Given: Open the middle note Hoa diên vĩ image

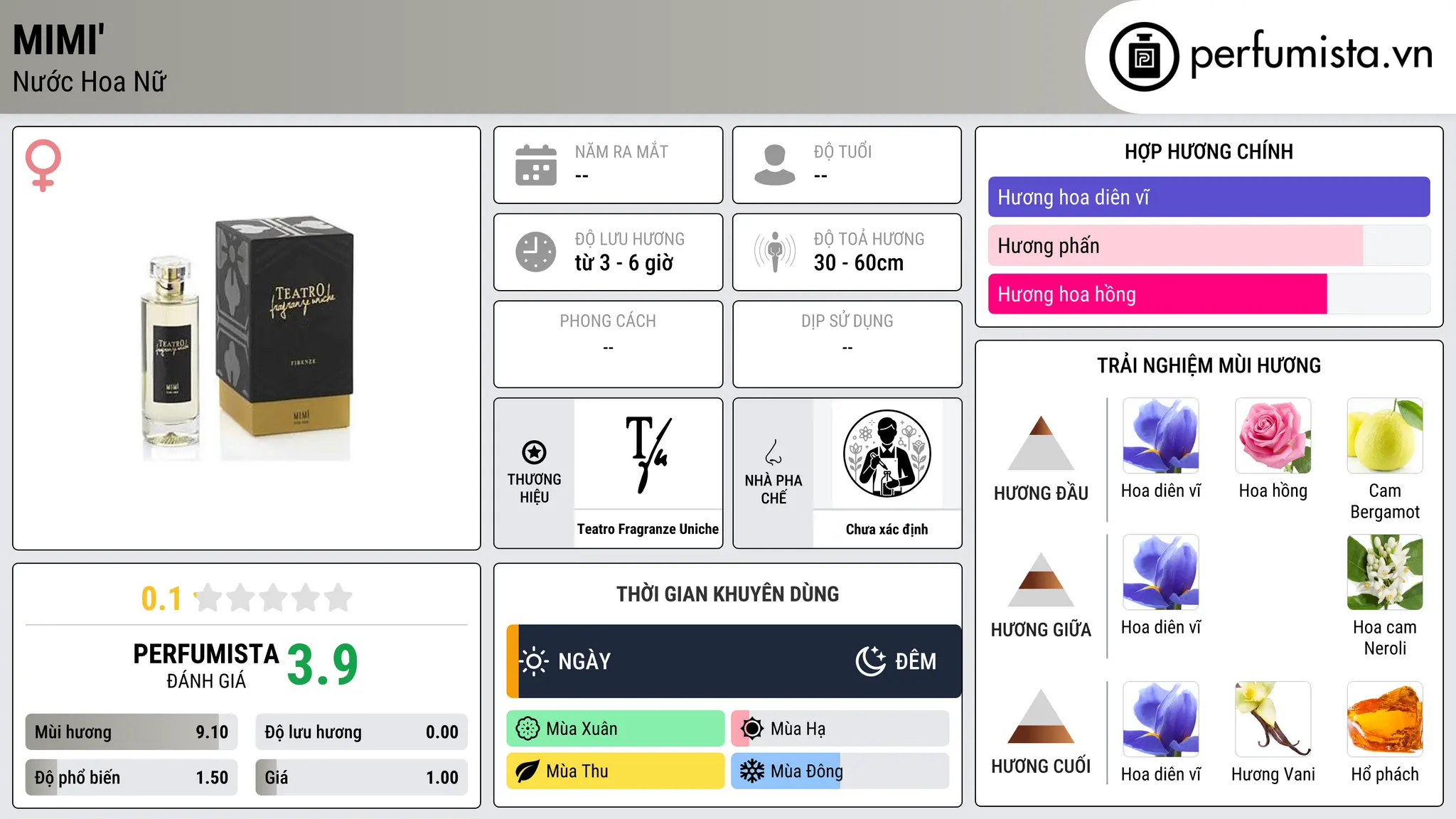Looking at the screenshot, I should tap(1161, 572).
